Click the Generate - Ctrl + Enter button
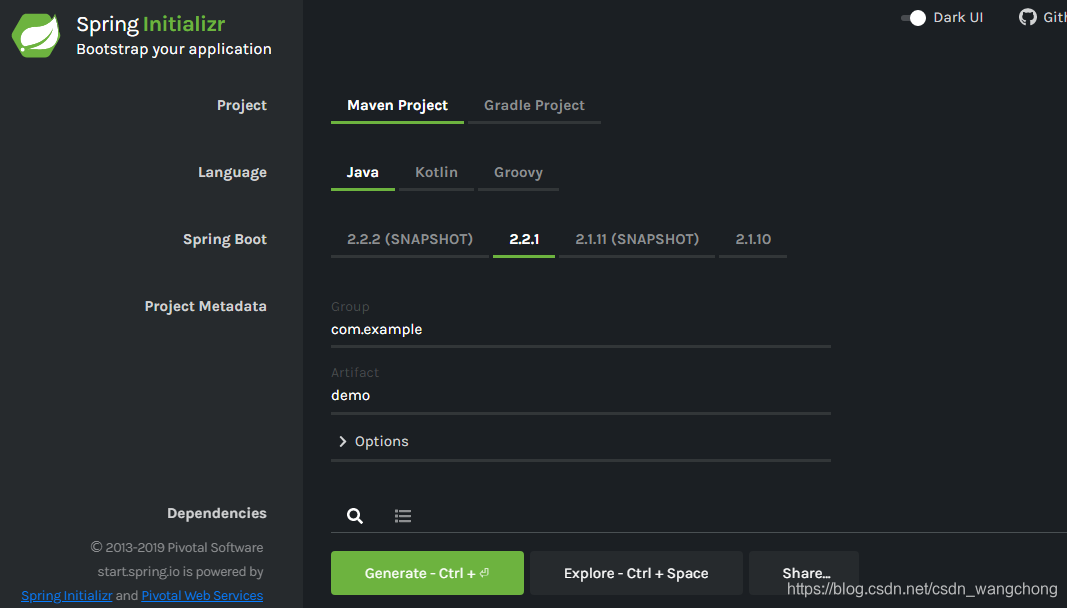This screenshot has height=608, width=1067. 427,573
